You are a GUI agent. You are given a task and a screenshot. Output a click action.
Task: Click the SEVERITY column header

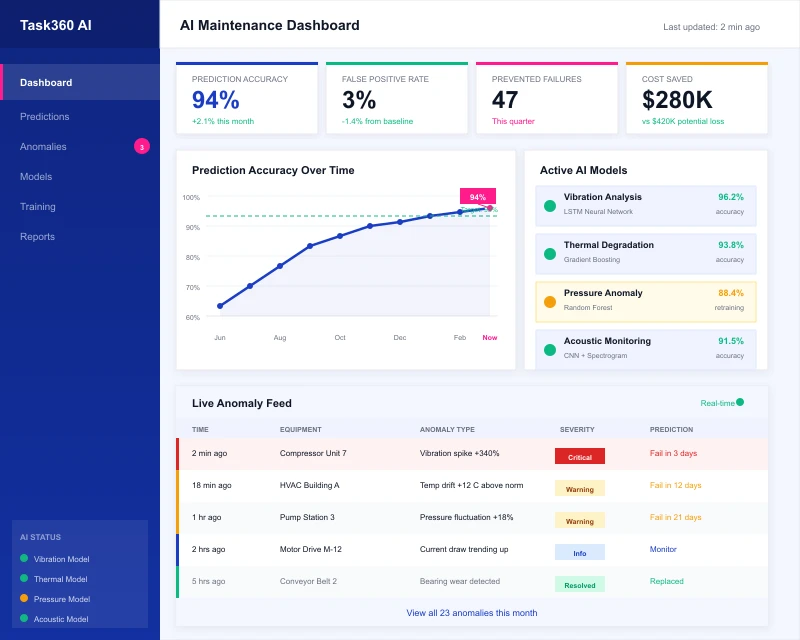577,429
